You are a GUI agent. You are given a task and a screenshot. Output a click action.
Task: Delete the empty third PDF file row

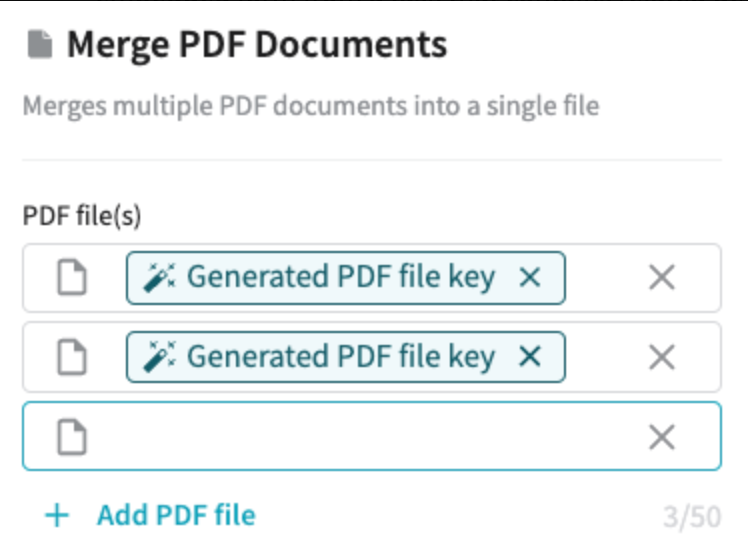click(x=662, y=437)
